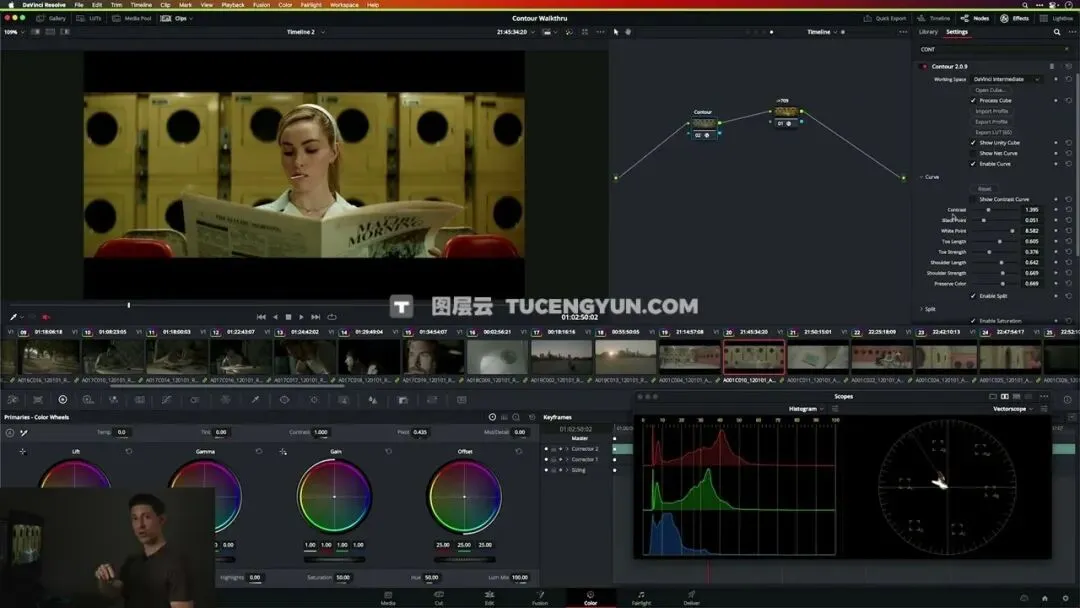Image resolution: width=1080 pixels, height=608 pixels.
Task: Open the Working Space DaVinci Intermediate dropdown
Action: pyautogui.click(x=1006, y=79)
